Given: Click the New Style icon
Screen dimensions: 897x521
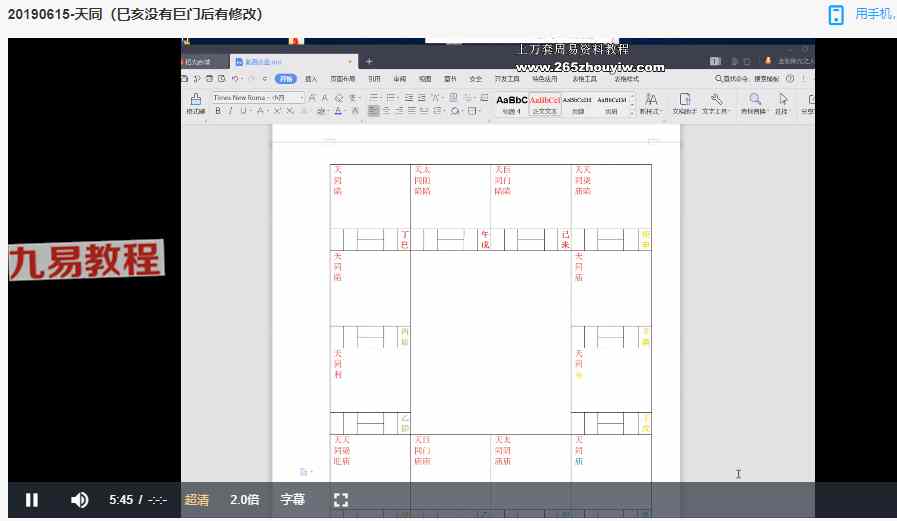Looking at the screenshot, I should point(650,99).
